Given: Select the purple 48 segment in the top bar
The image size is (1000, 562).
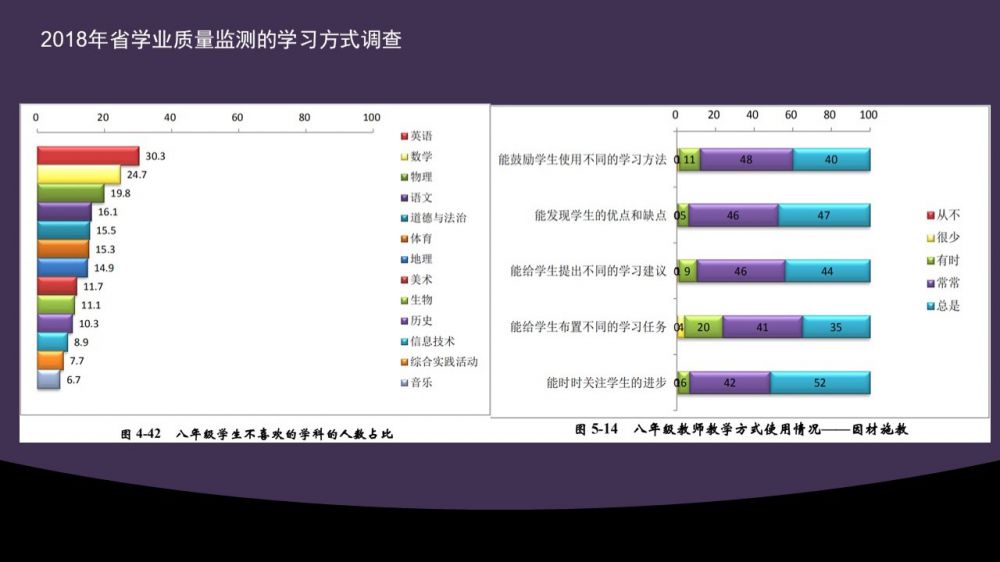Looking at the screenshot, I should pos(746,160).
